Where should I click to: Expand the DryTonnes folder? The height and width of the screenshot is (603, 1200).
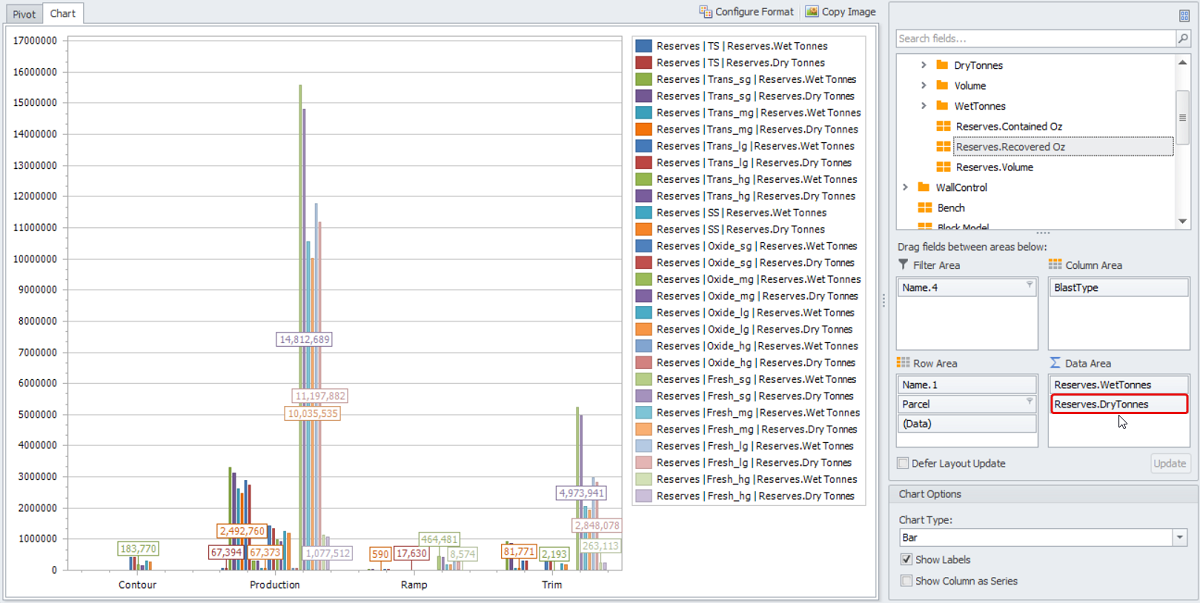923,65
